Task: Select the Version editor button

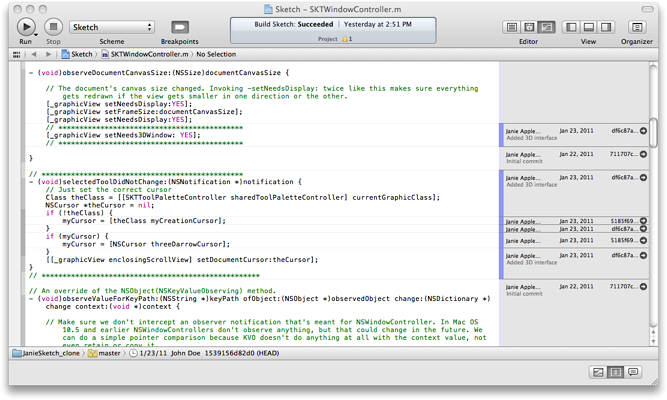Action: tap(547, 27)
